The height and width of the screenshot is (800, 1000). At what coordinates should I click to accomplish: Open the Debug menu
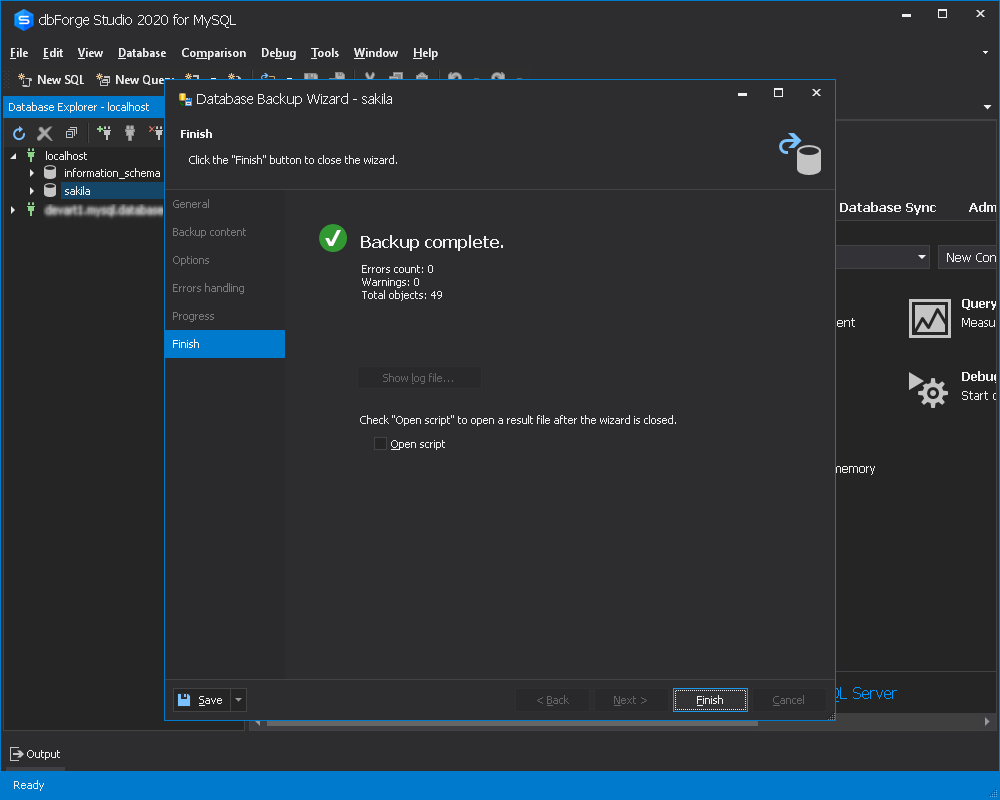click(279, 53)
